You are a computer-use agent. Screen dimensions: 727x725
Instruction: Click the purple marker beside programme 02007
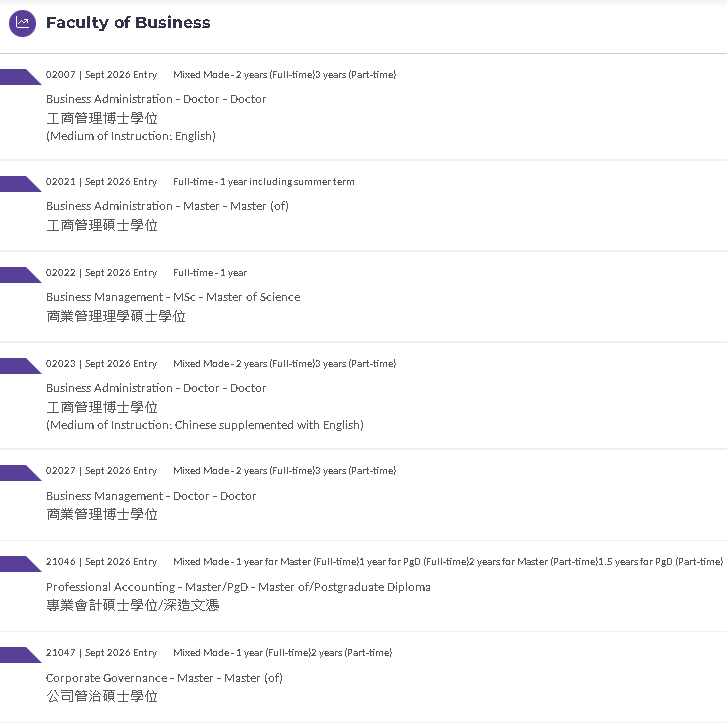pos(20,77)
